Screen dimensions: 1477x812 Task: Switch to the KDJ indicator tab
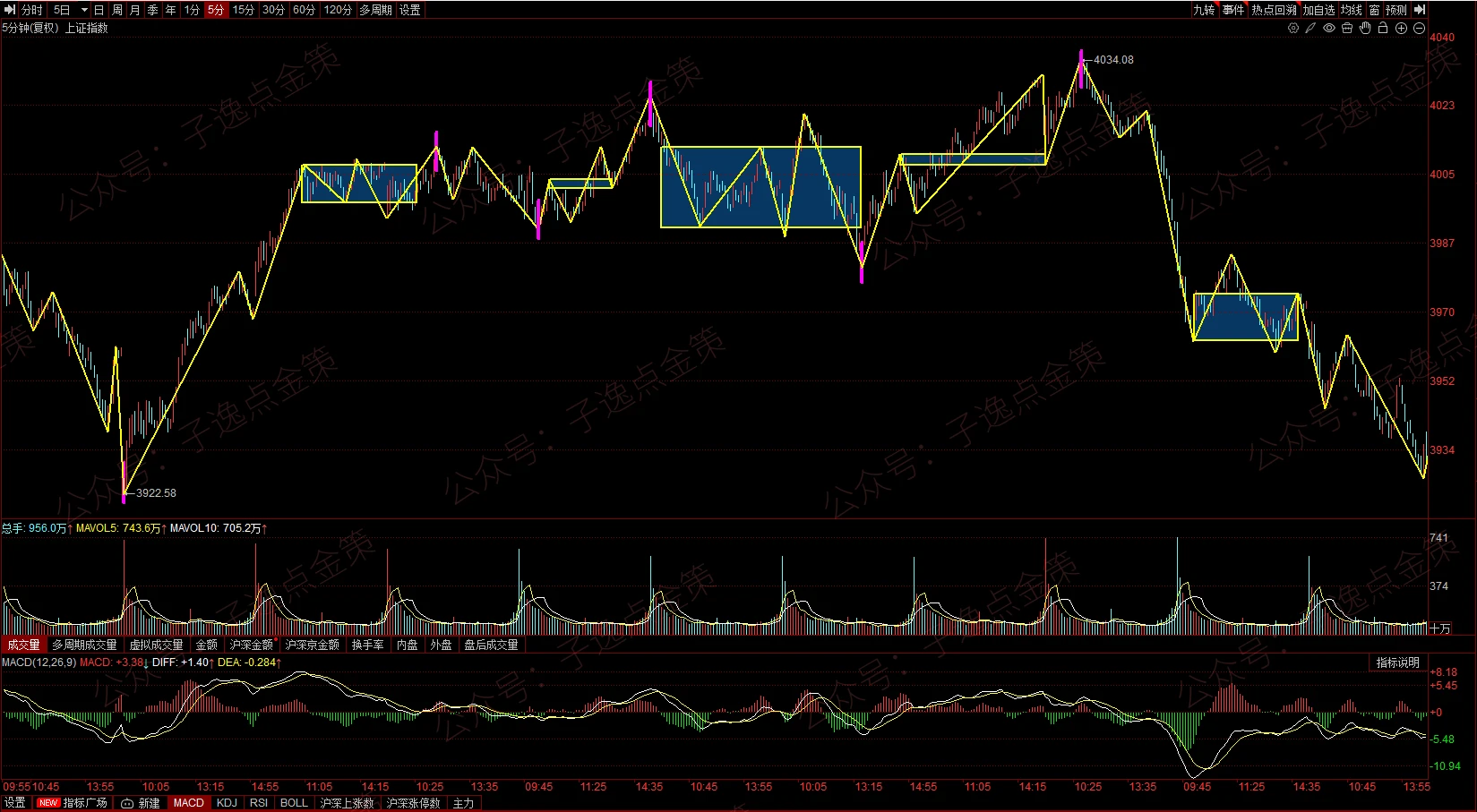coord(227,803)
